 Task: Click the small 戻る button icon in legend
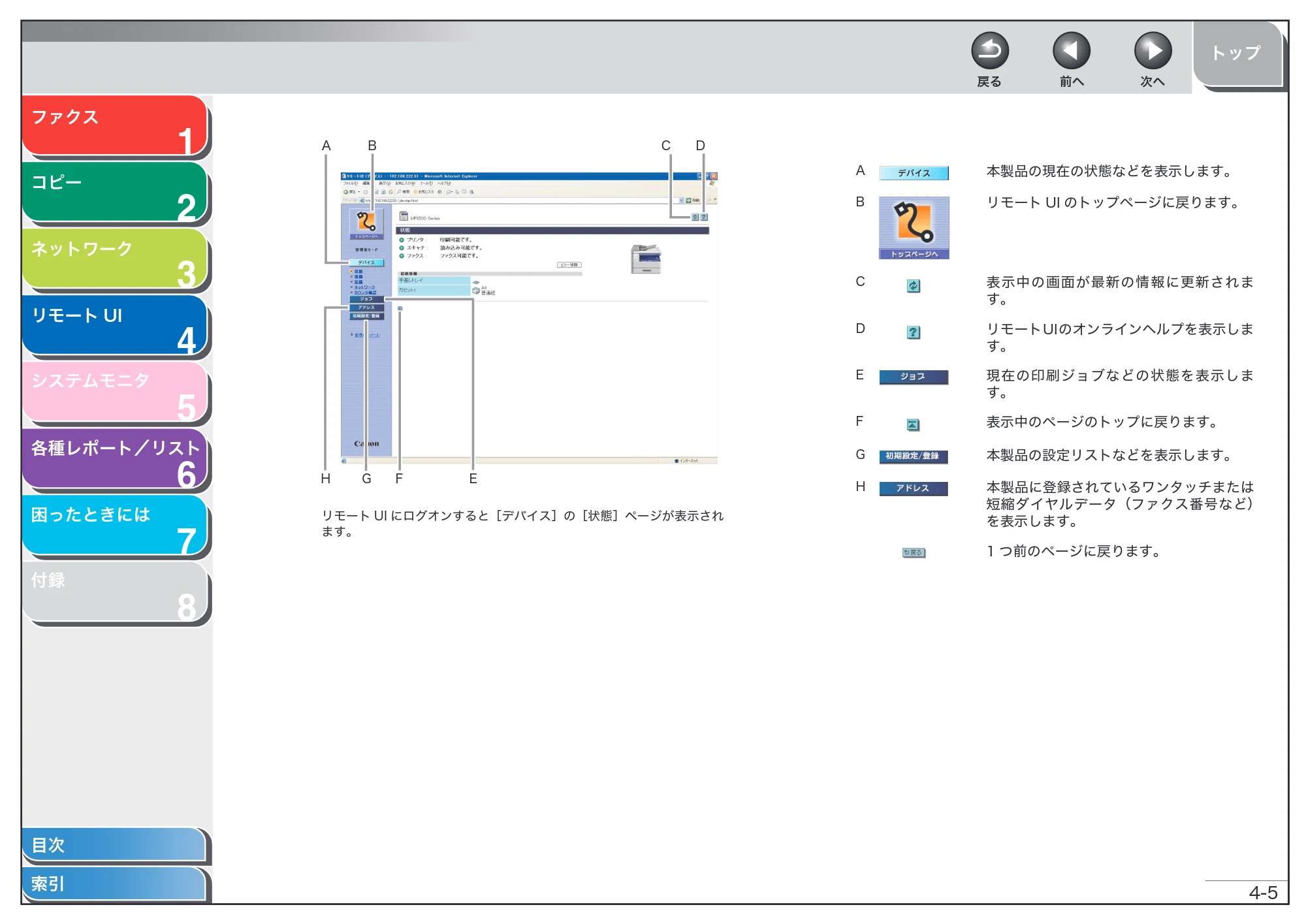(914, 552)
